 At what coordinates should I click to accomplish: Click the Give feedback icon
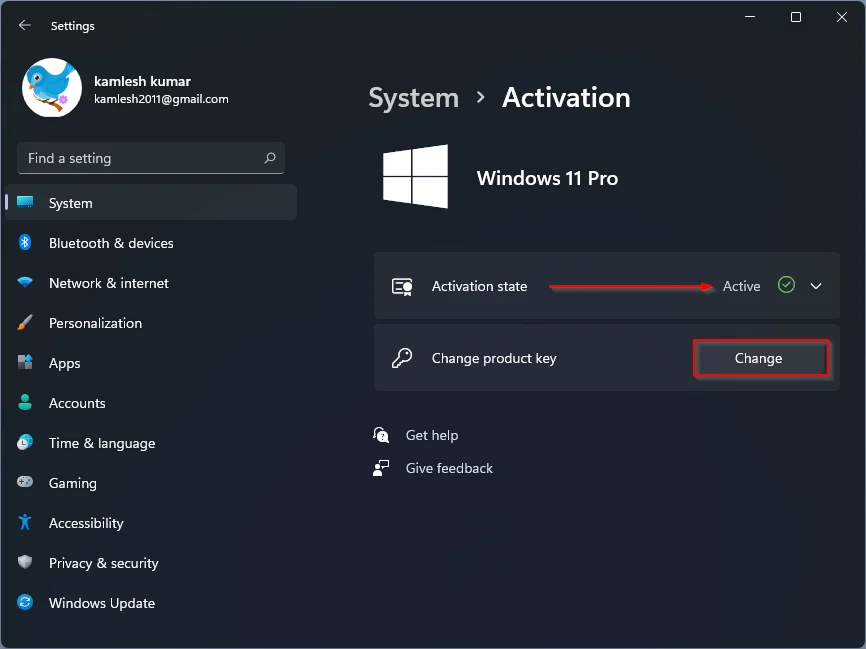(381, 468)
